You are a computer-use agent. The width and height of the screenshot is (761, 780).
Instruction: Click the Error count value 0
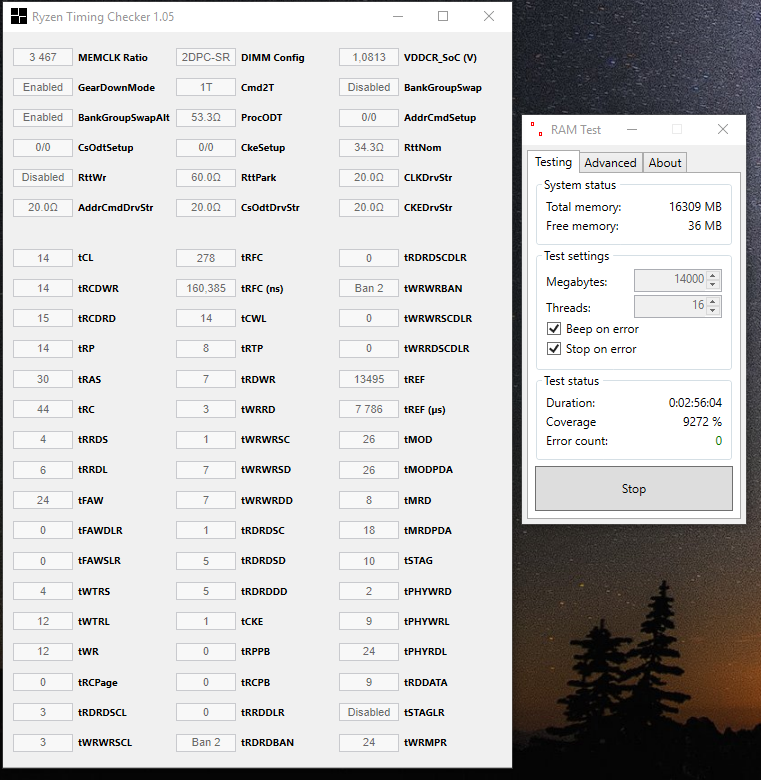click(x=718, y=441)
